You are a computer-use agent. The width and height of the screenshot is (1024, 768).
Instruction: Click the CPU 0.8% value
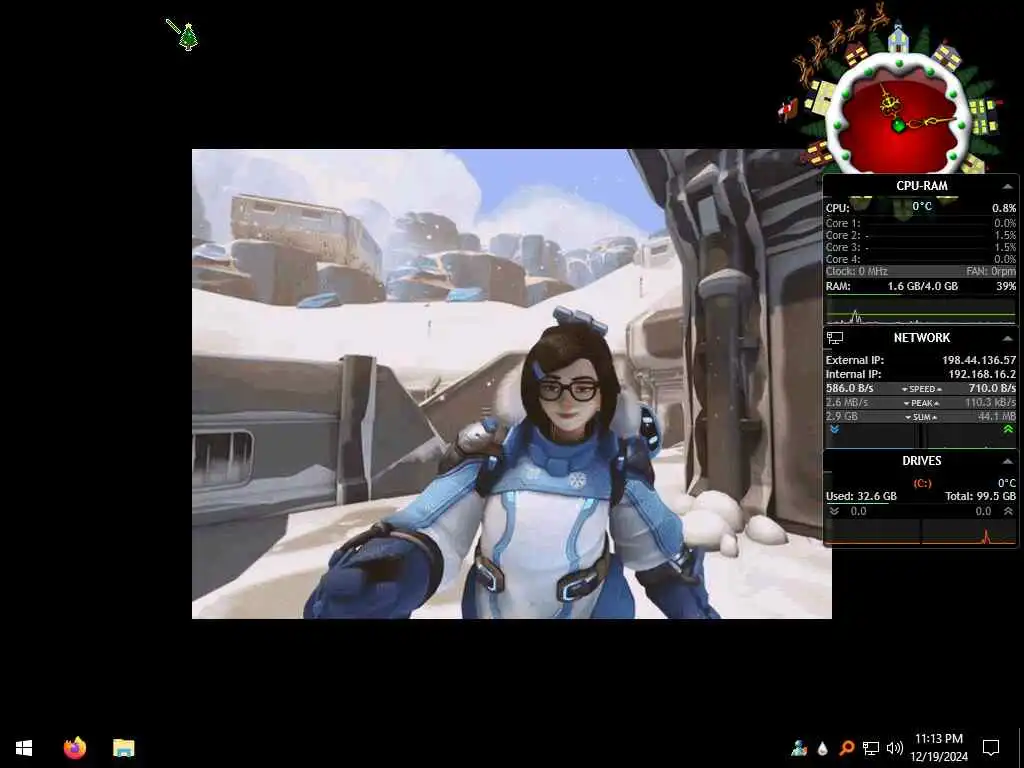point(1004,208)
